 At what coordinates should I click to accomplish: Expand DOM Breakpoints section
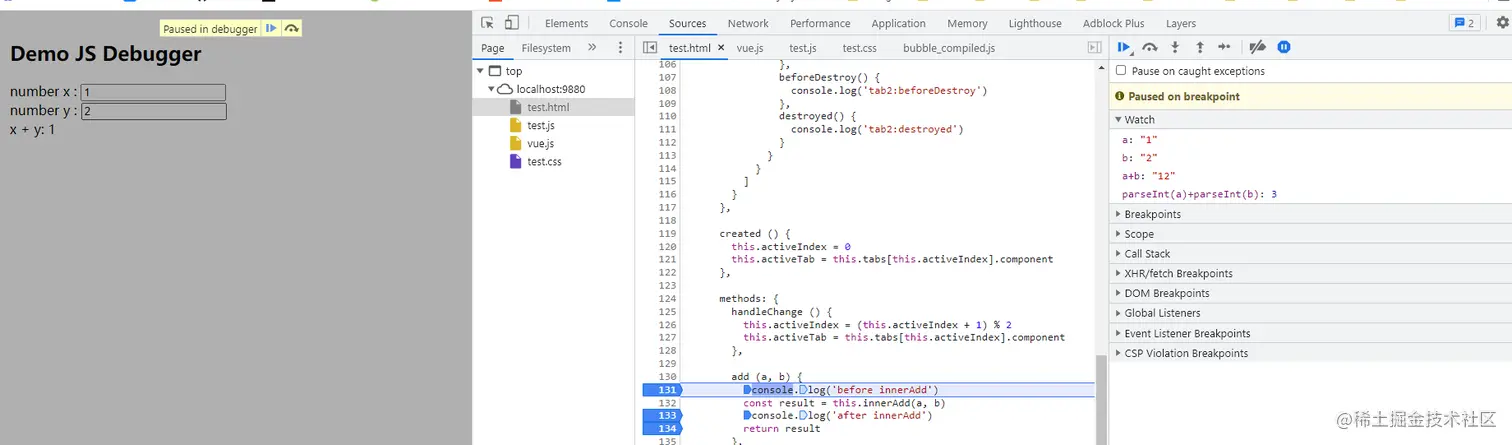point(1310,294)
